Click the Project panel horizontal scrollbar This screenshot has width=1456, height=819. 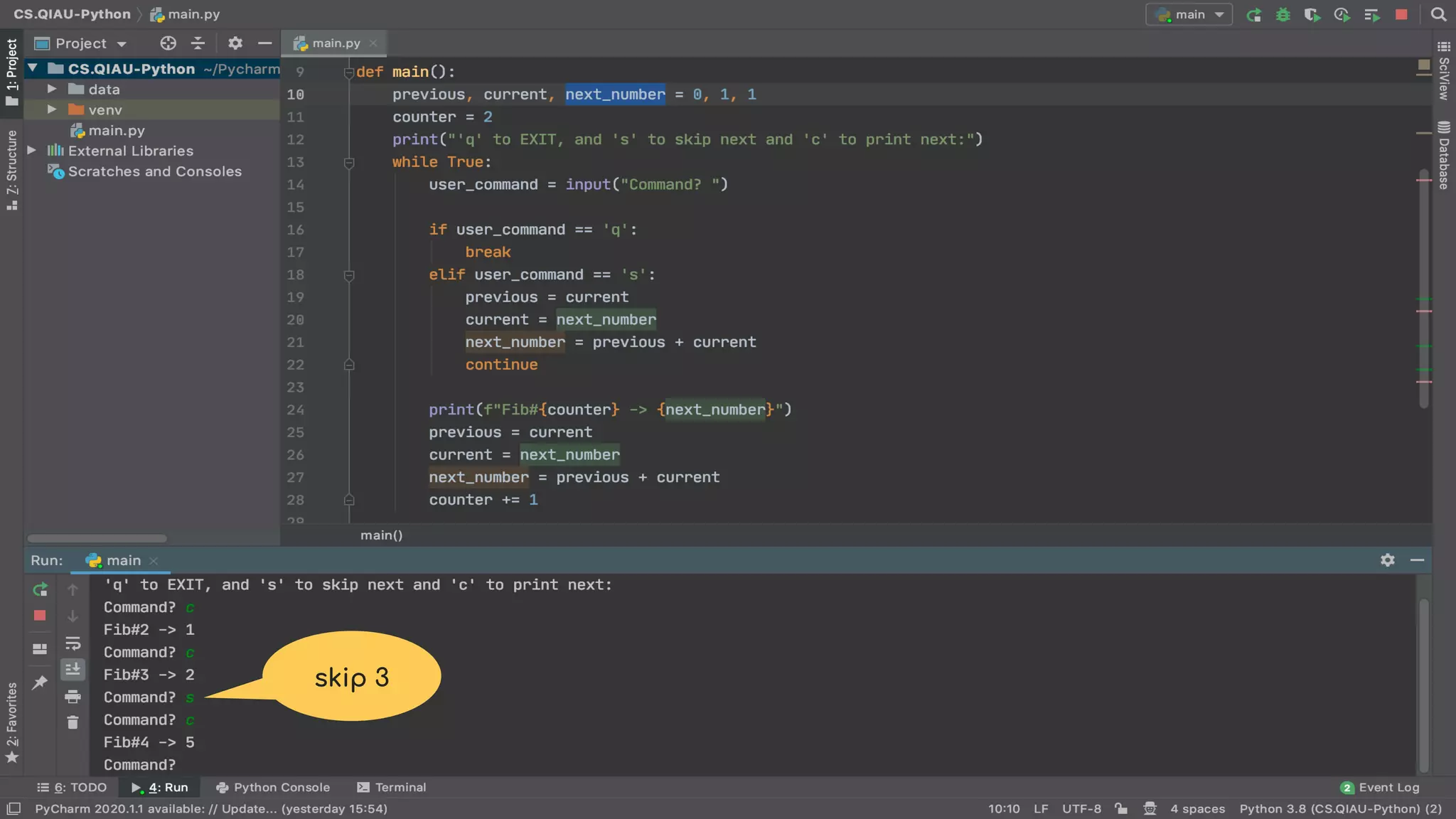(97, 538)
